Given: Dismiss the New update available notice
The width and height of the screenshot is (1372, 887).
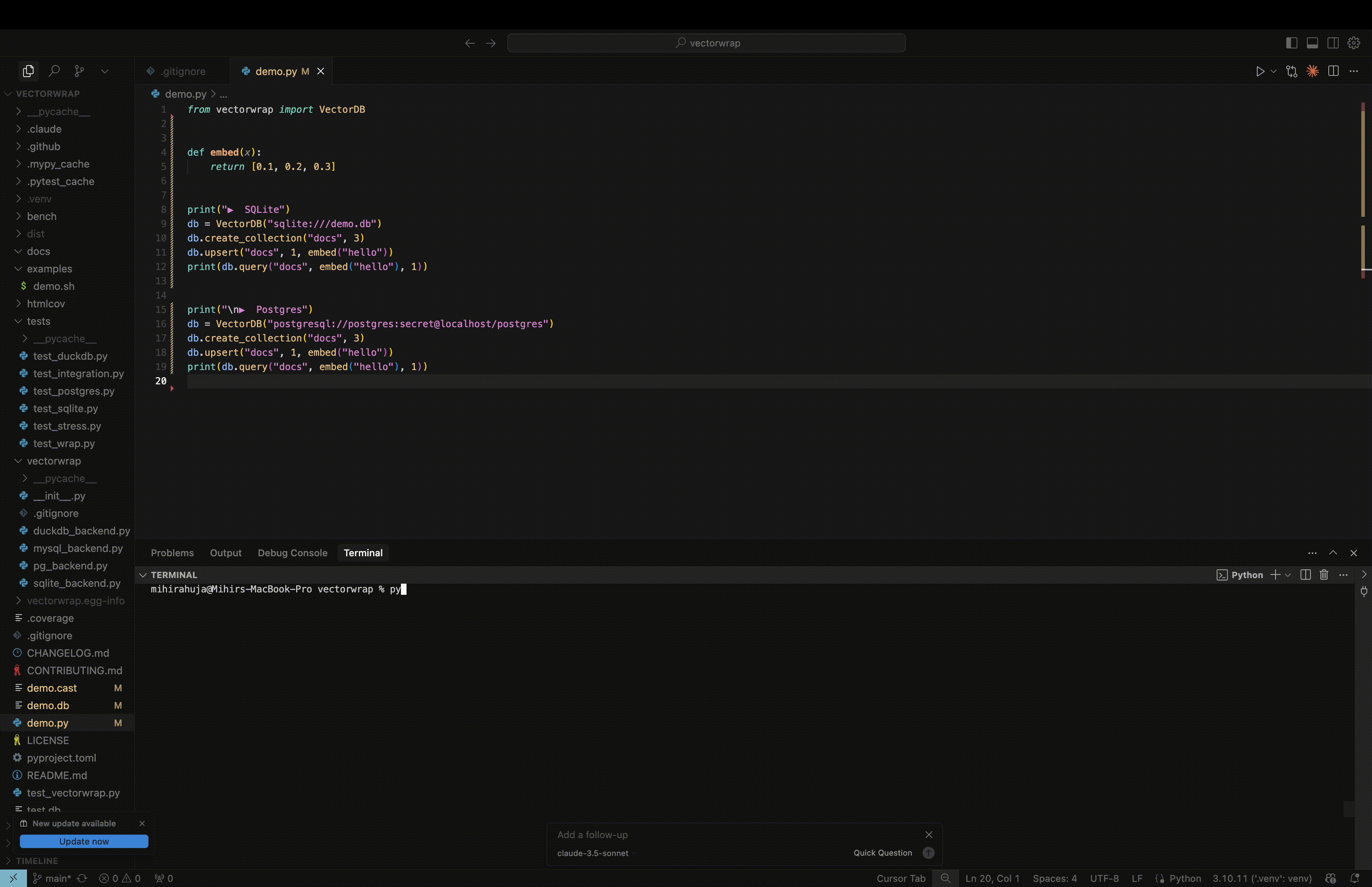Looking at the screenshot, I should tap(142, 823).
